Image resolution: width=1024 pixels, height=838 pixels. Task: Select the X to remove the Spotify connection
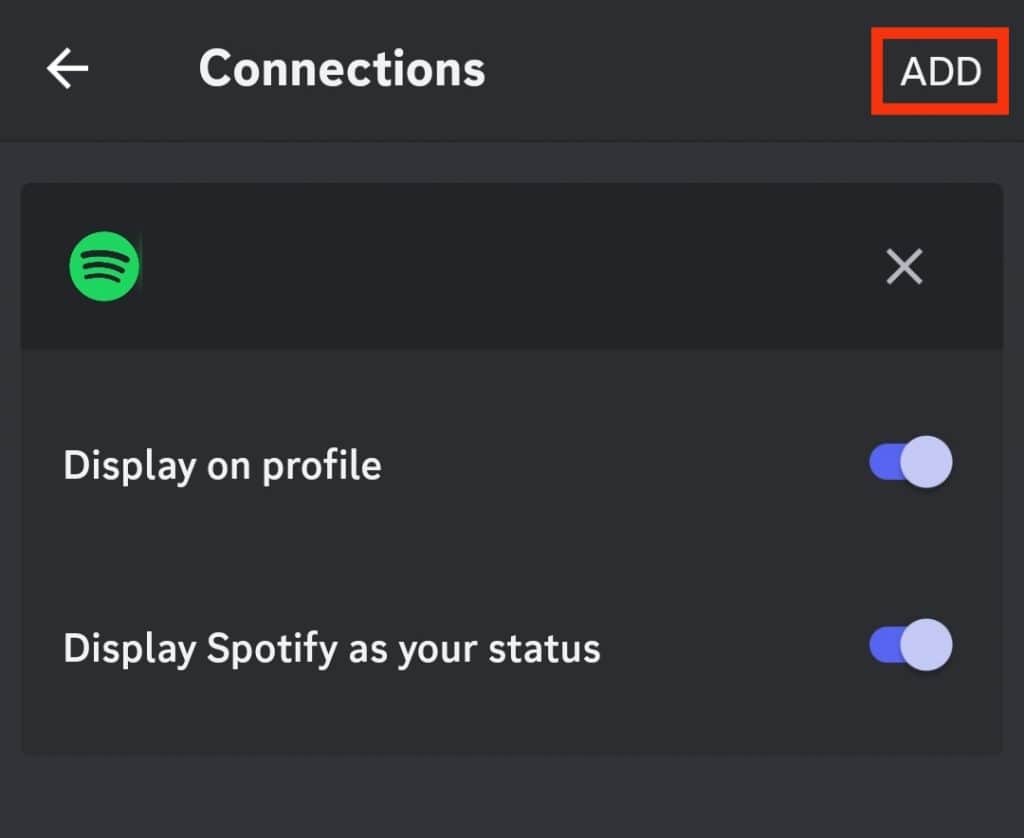point(903,266)
